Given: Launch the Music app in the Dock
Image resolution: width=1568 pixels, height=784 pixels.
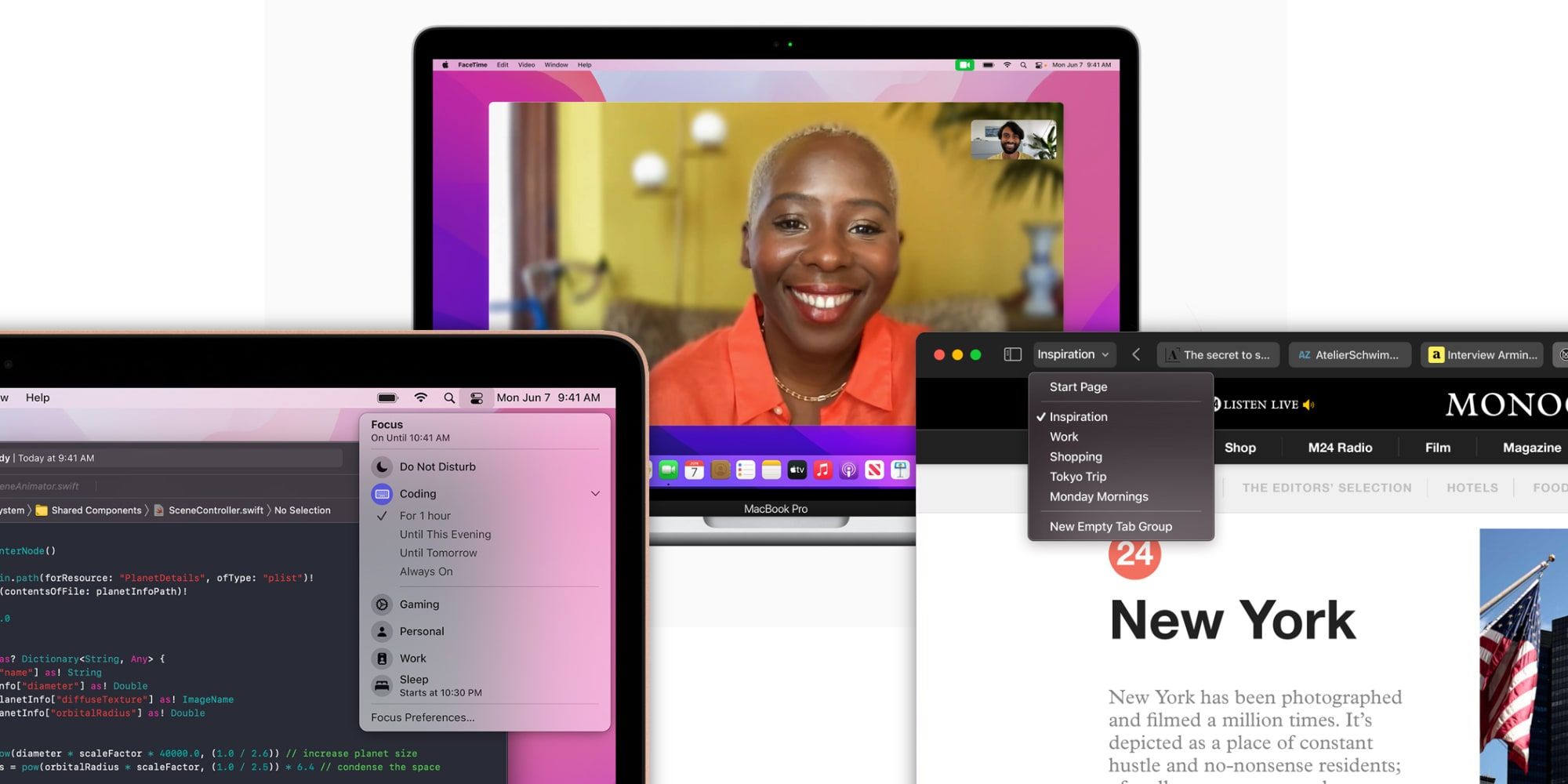Looking at the screenshot, I should pyautogui.click(x=822, y=469).
